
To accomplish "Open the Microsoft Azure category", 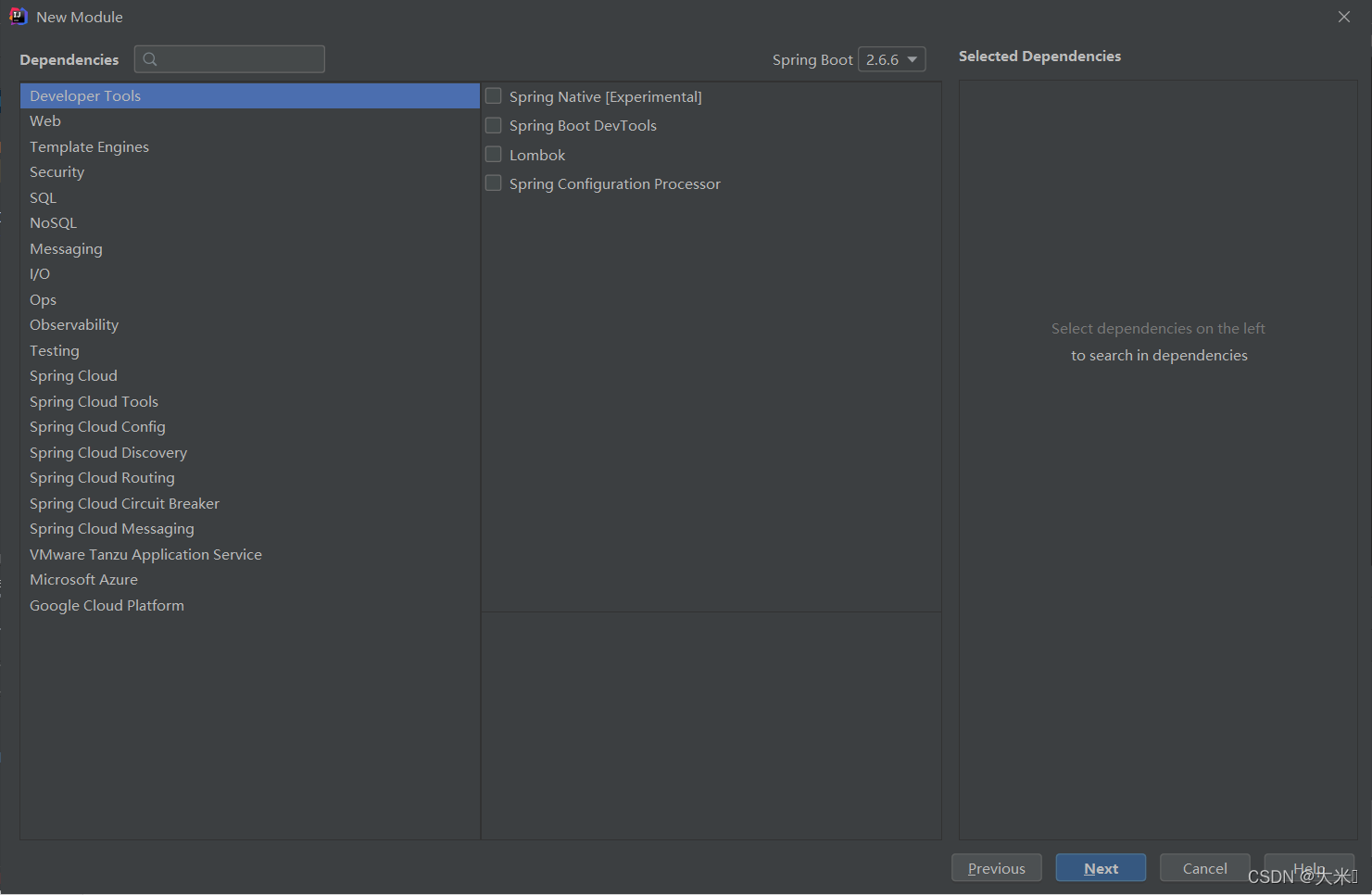I will 250,580.
